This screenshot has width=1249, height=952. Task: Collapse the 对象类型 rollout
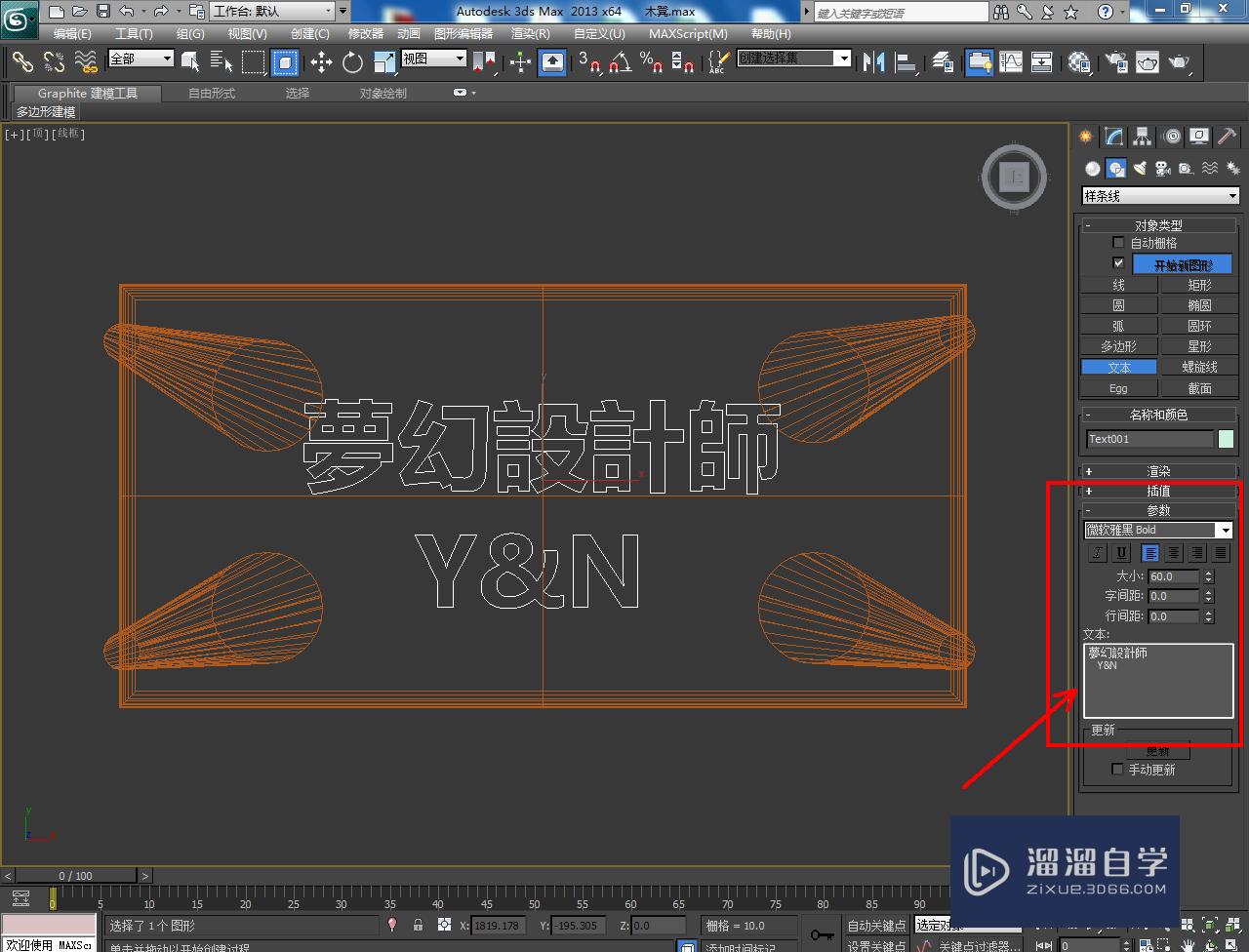pos(1158,225)
